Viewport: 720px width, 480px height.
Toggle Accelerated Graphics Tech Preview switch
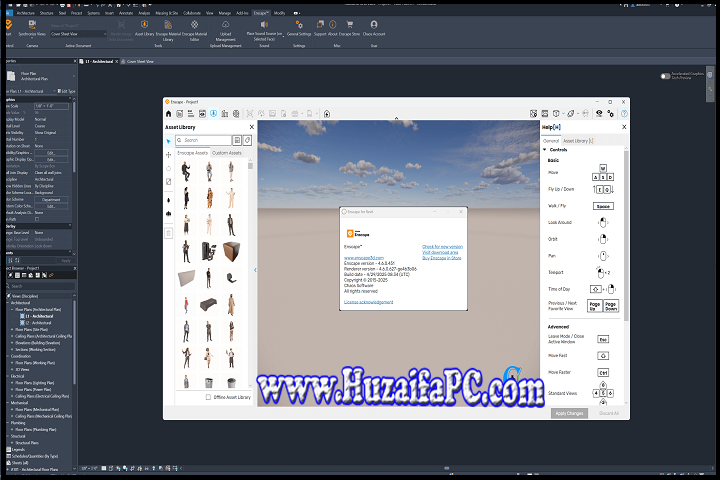[x=665, y=76]
